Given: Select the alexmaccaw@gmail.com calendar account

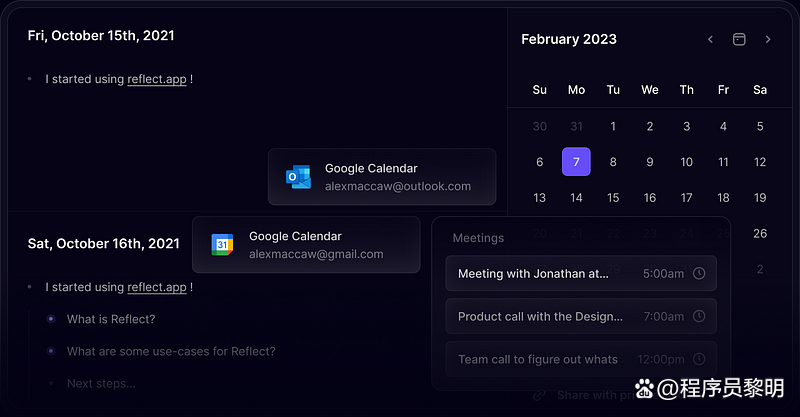Looking at the screenshot, I should (316, 254).
